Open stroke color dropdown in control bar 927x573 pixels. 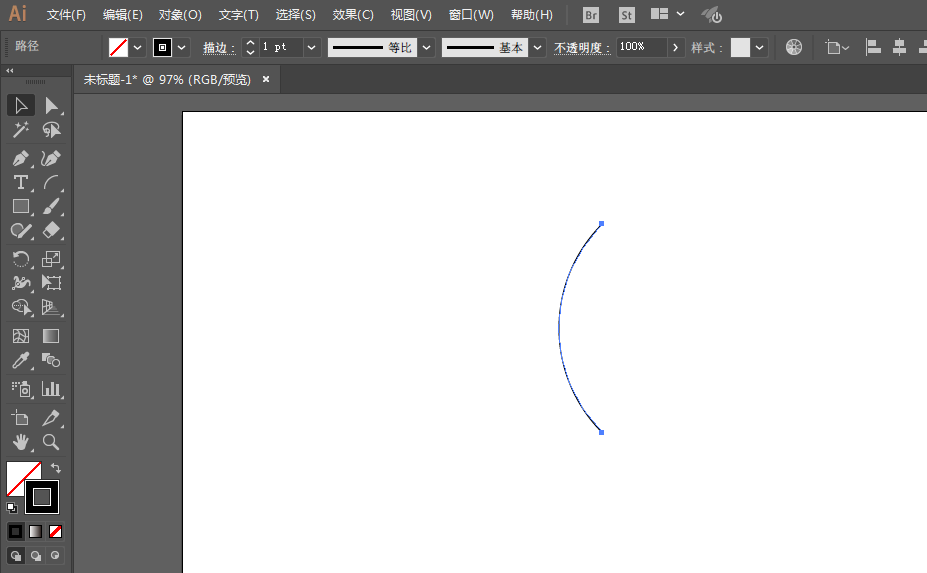181,47
